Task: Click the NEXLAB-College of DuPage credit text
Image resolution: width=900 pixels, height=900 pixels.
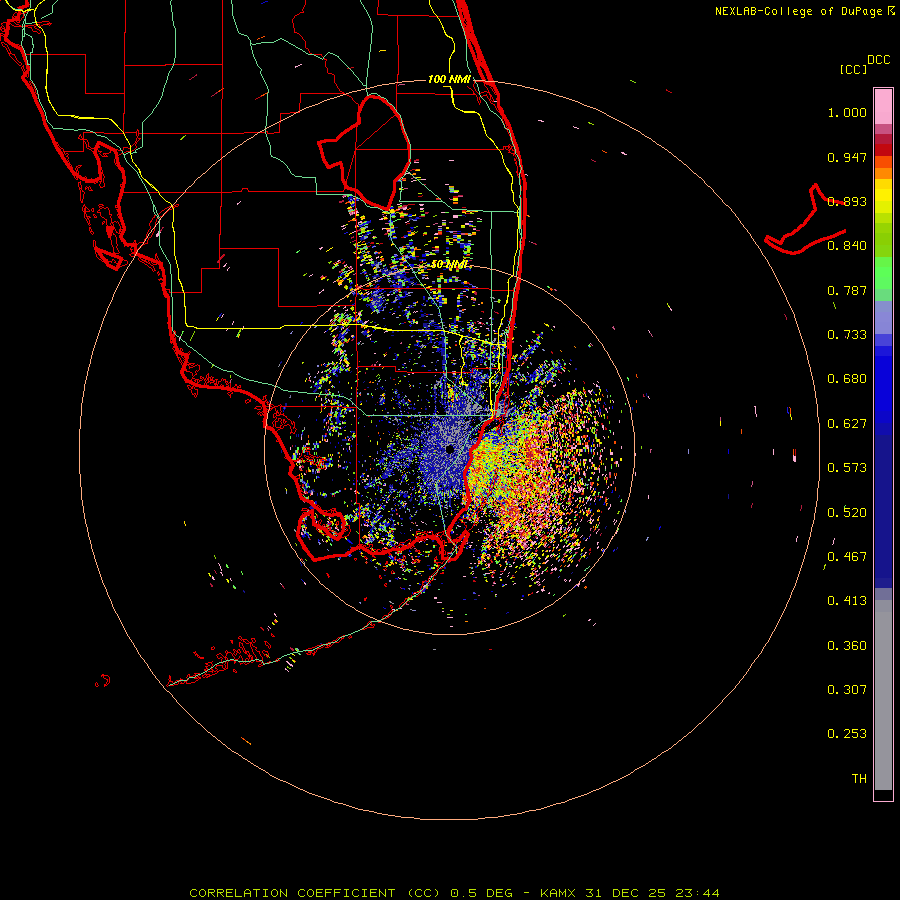Action: [804, 11]
